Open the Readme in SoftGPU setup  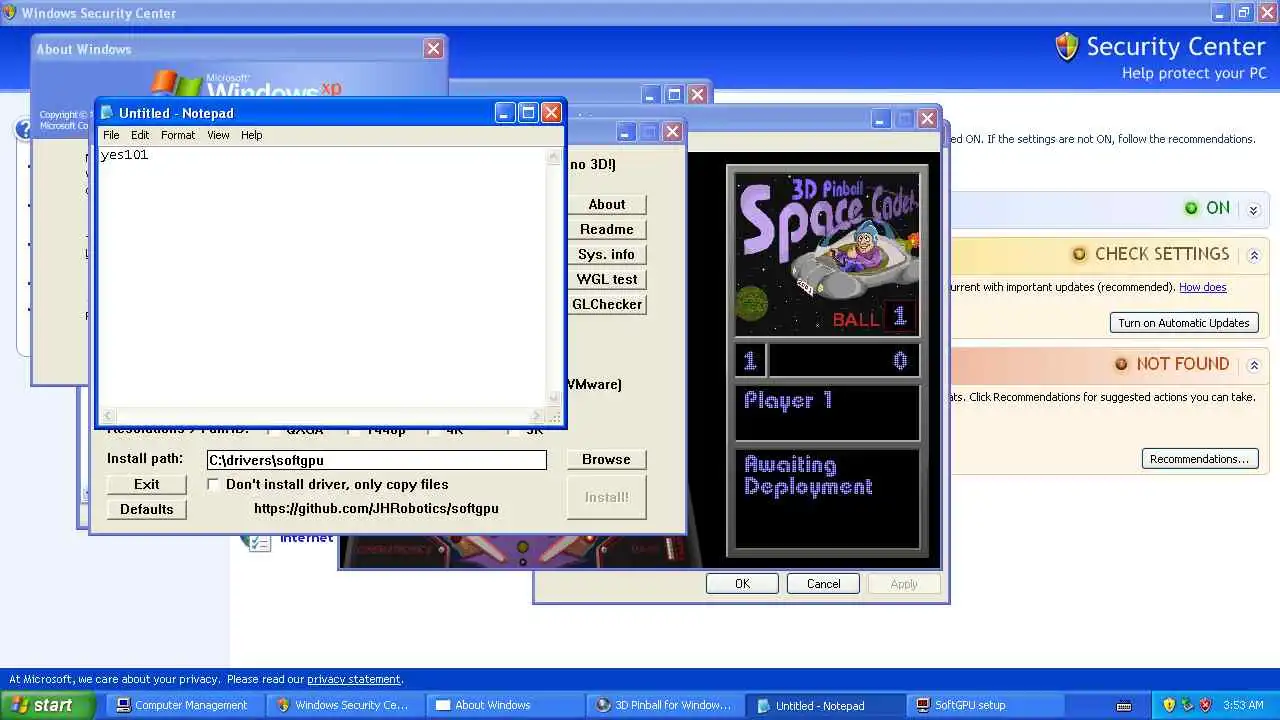(606, 229)
